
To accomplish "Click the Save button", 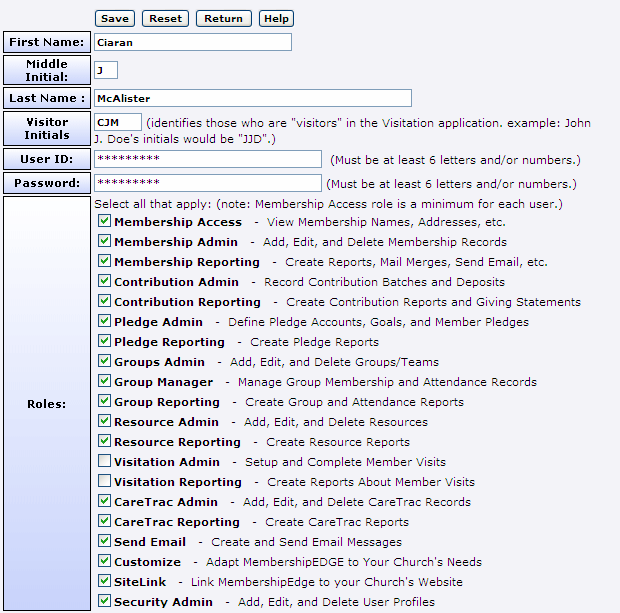I will click(115, 18).
